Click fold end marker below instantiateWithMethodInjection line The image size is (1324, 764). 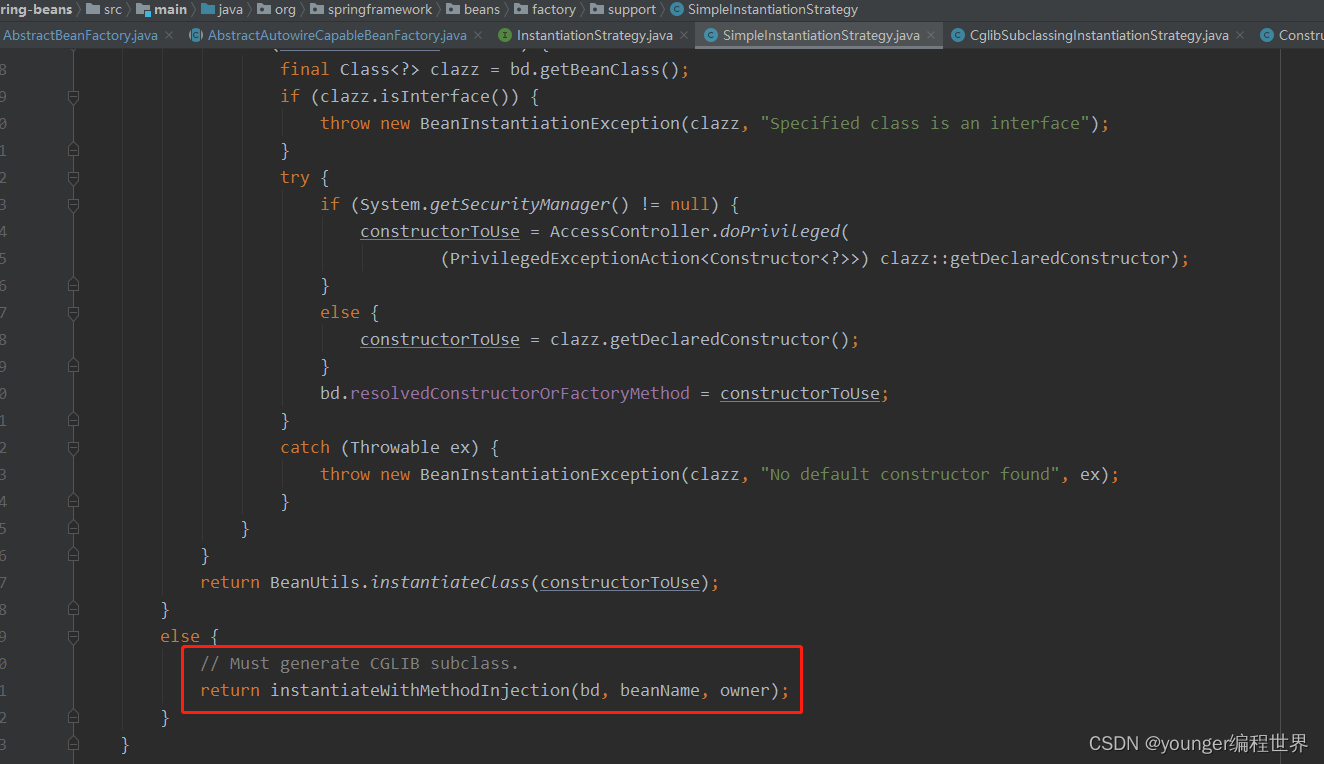click(x=73, y=717)
